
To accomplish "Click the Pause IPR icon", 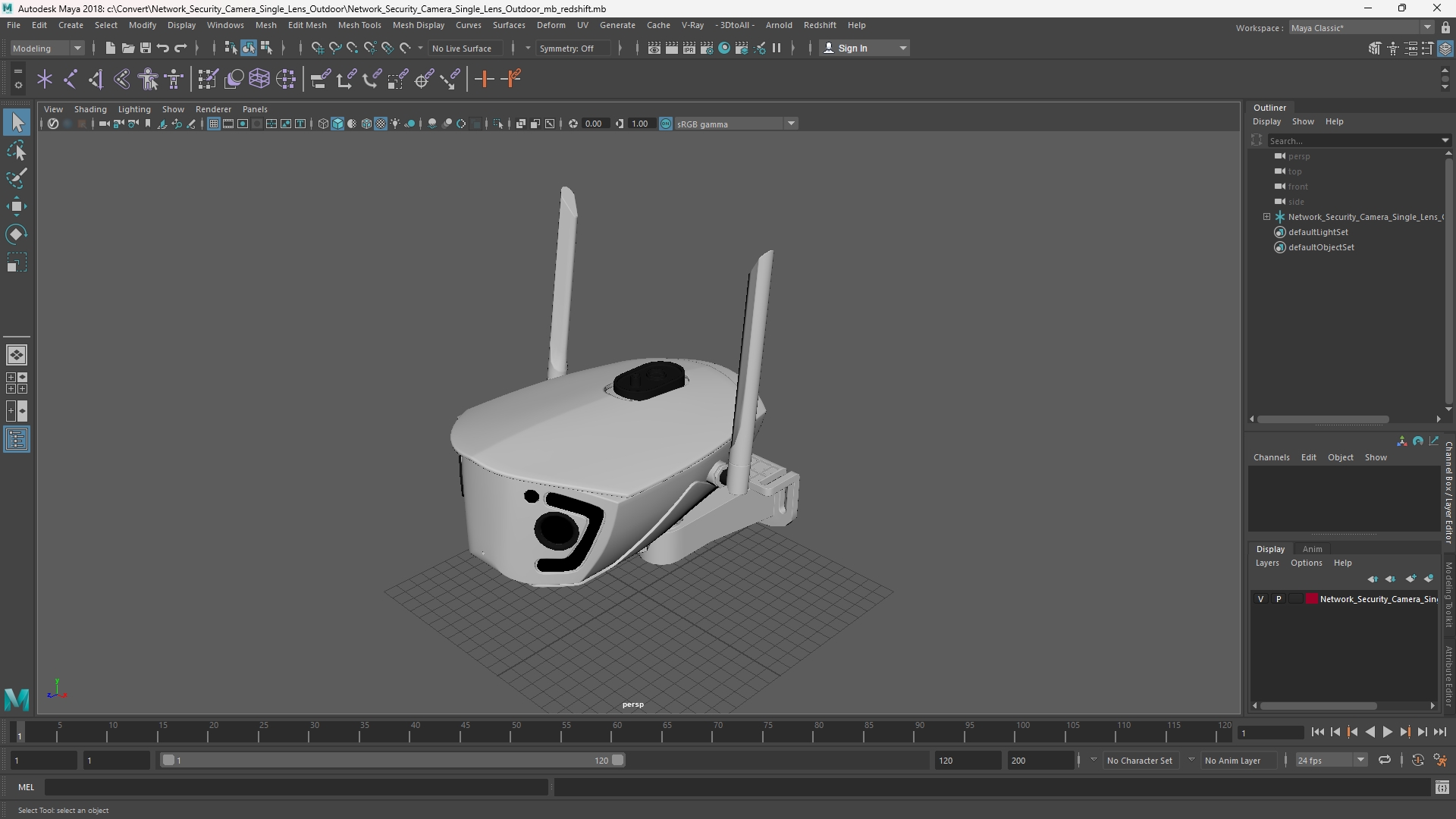I will pyautogui.click(x=777, y=48).
